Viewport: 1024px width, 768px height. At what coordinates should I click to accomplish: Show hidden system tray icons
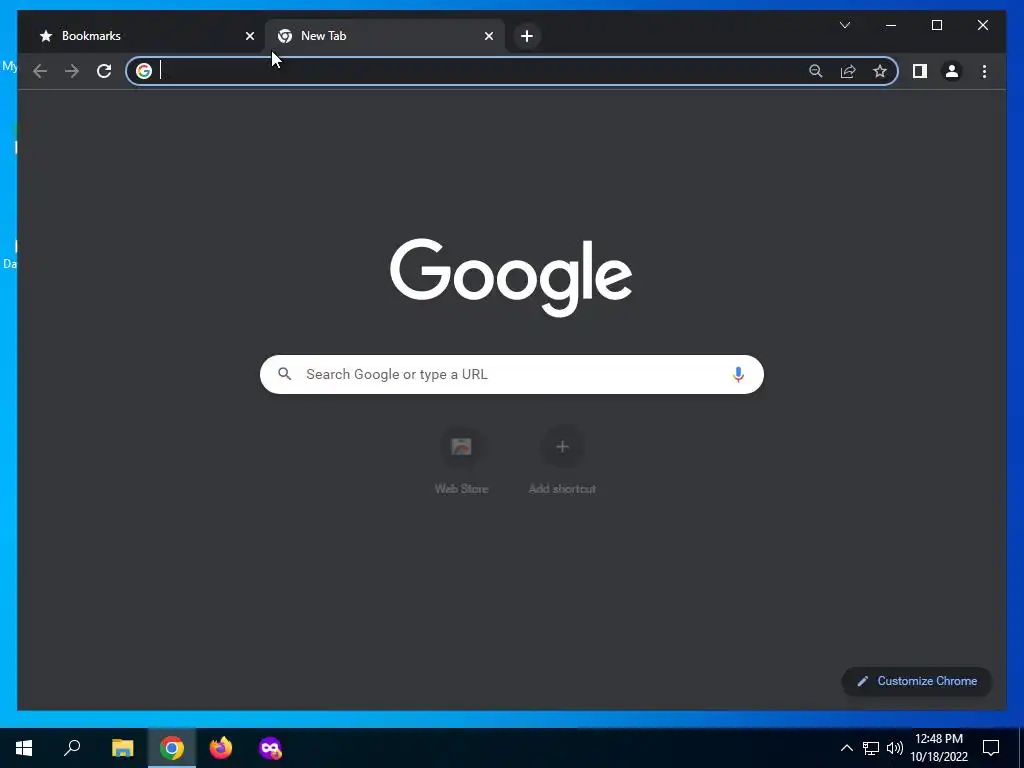coord(846,748)
